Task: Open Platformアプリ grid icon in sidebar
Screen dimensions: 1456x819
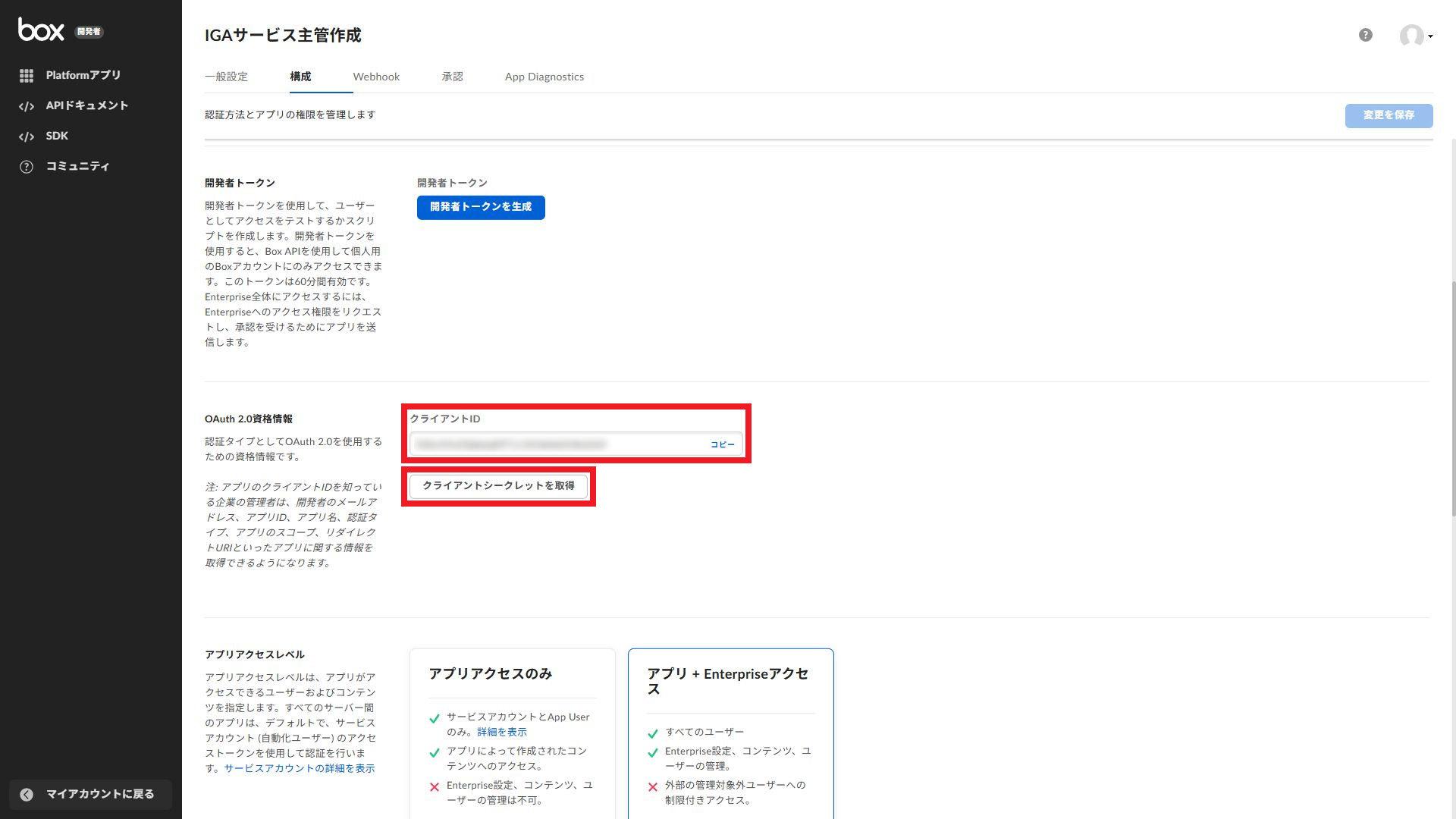Action: [27, 76]
